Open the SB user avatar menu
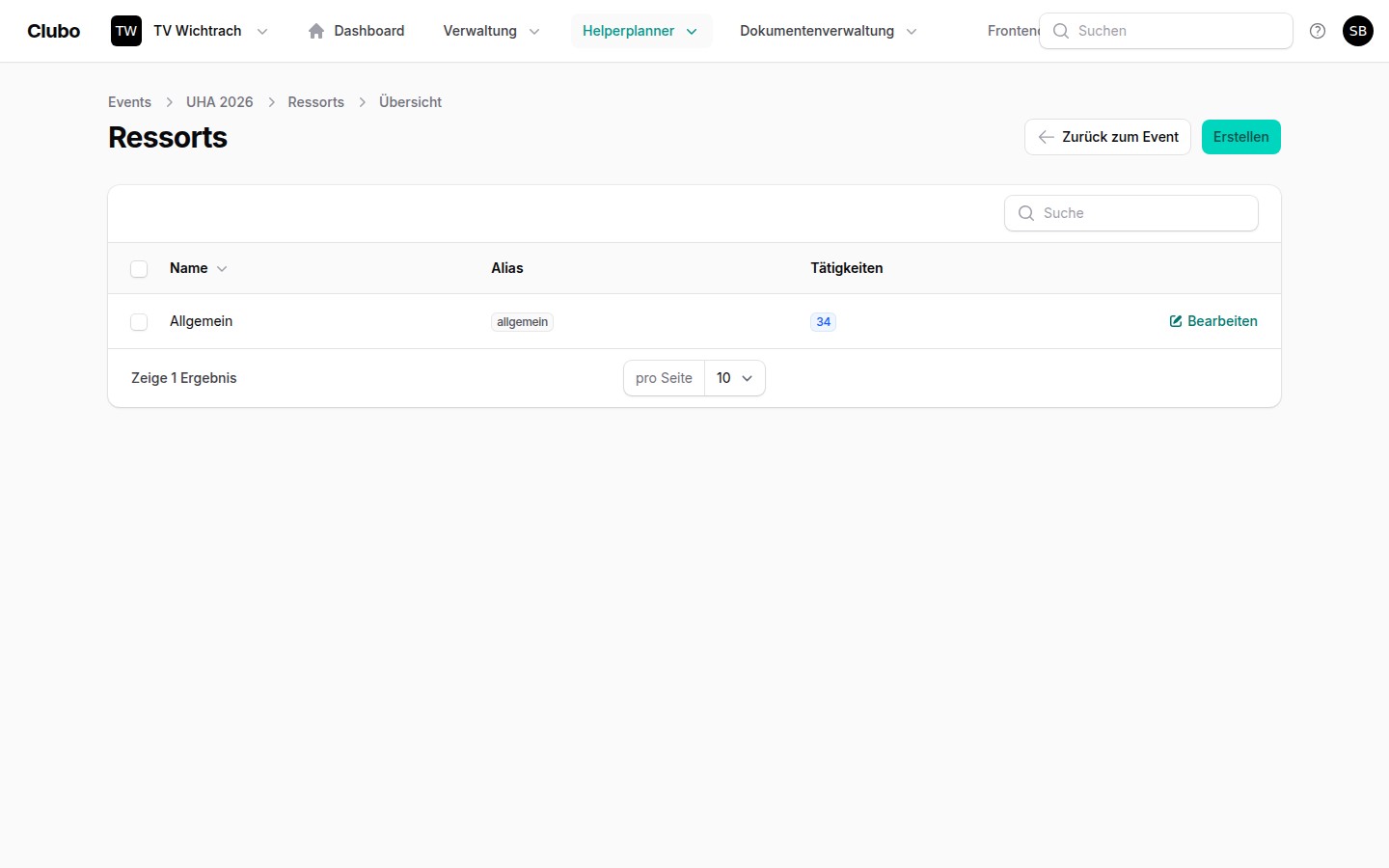1389x868 pixels. coord(1358,31)
